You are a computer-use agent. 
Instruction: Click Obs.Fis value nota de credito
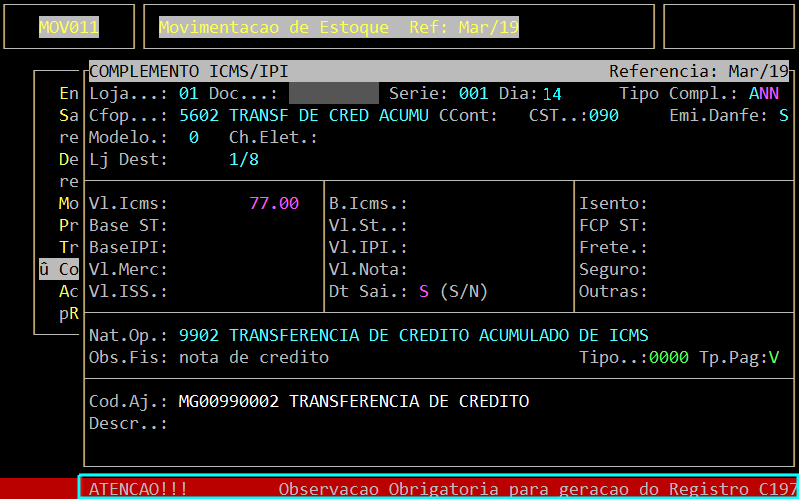pos(254,357)
